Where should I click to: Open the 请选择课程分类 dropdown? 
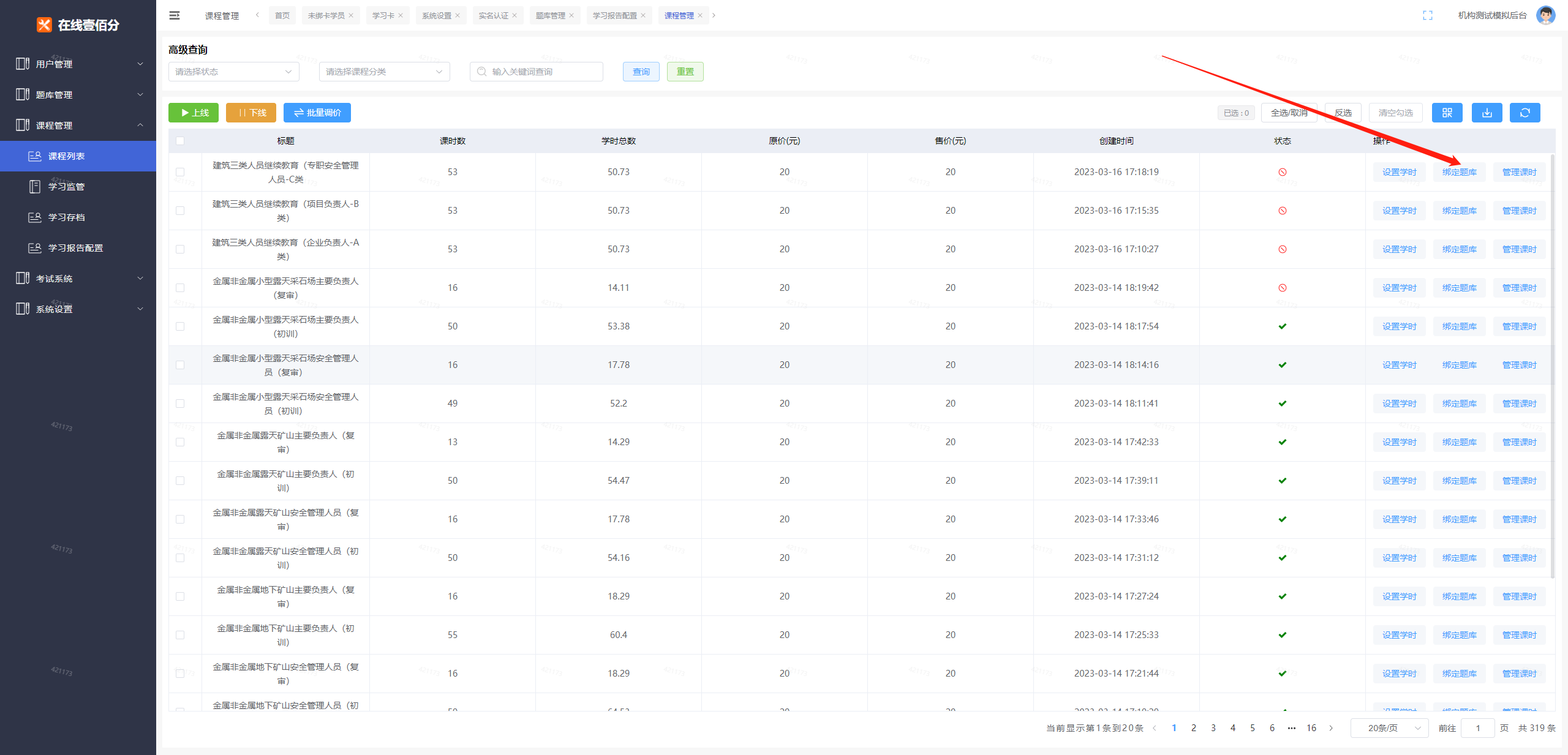(385, 72)
